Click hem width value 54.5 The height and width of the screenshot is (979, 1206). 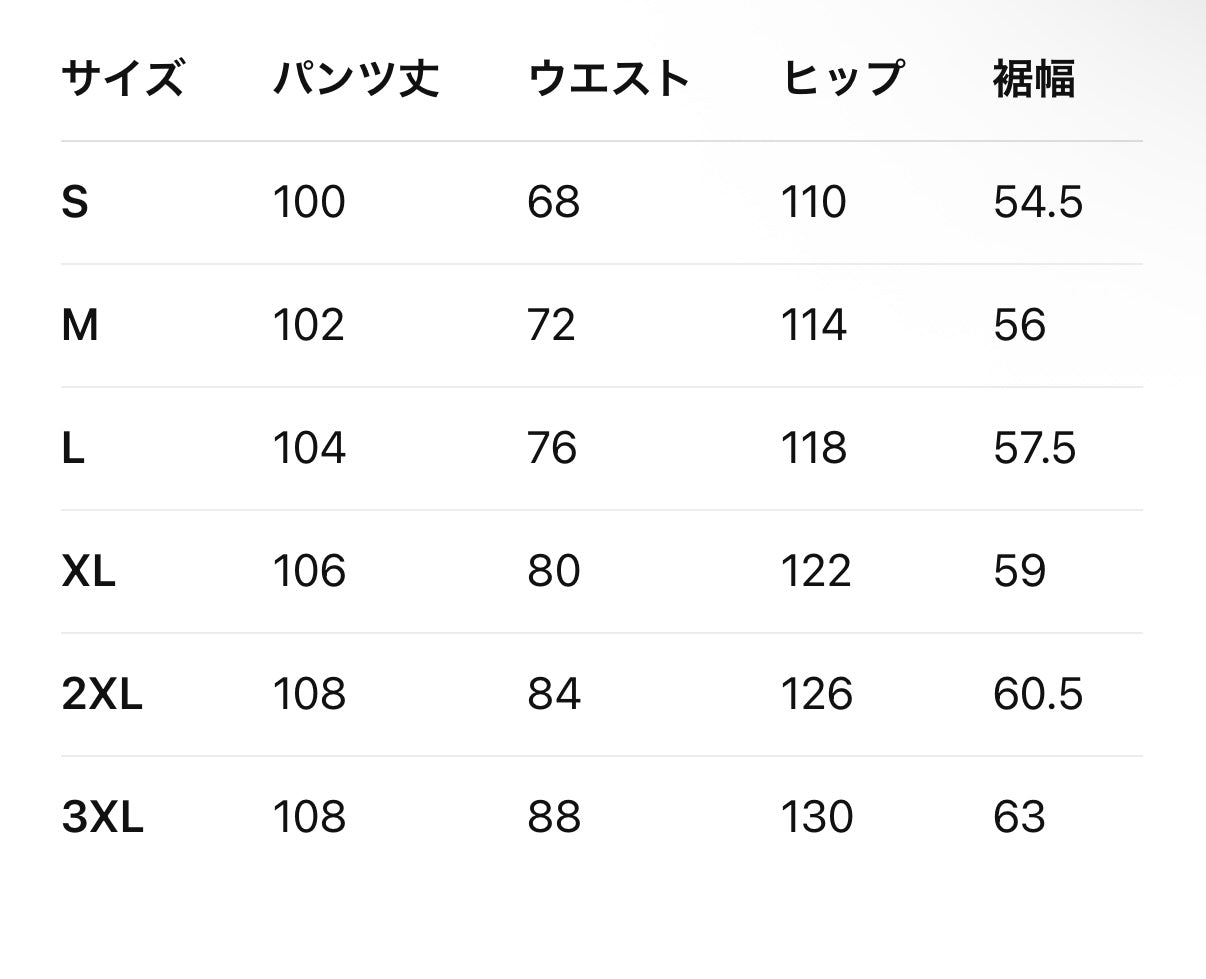(1038, 203)
